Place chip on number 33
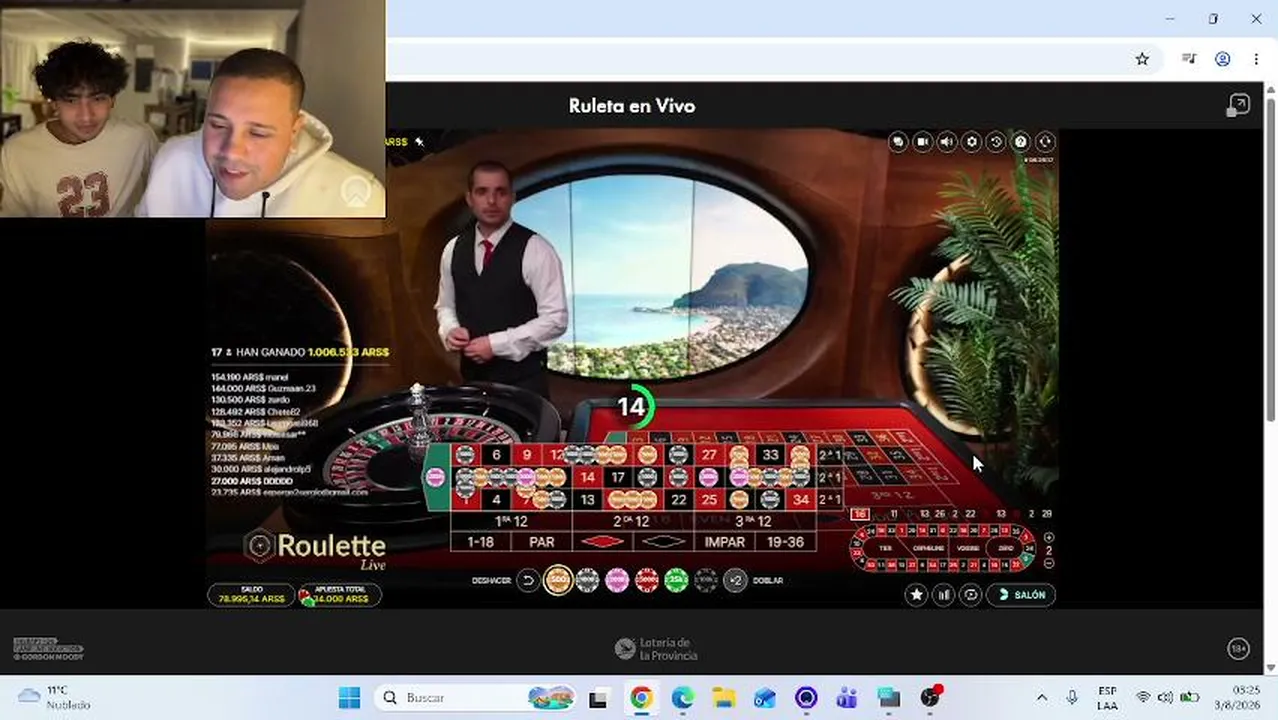Viewport: 1278px width, 720px height. coord(770,455)
